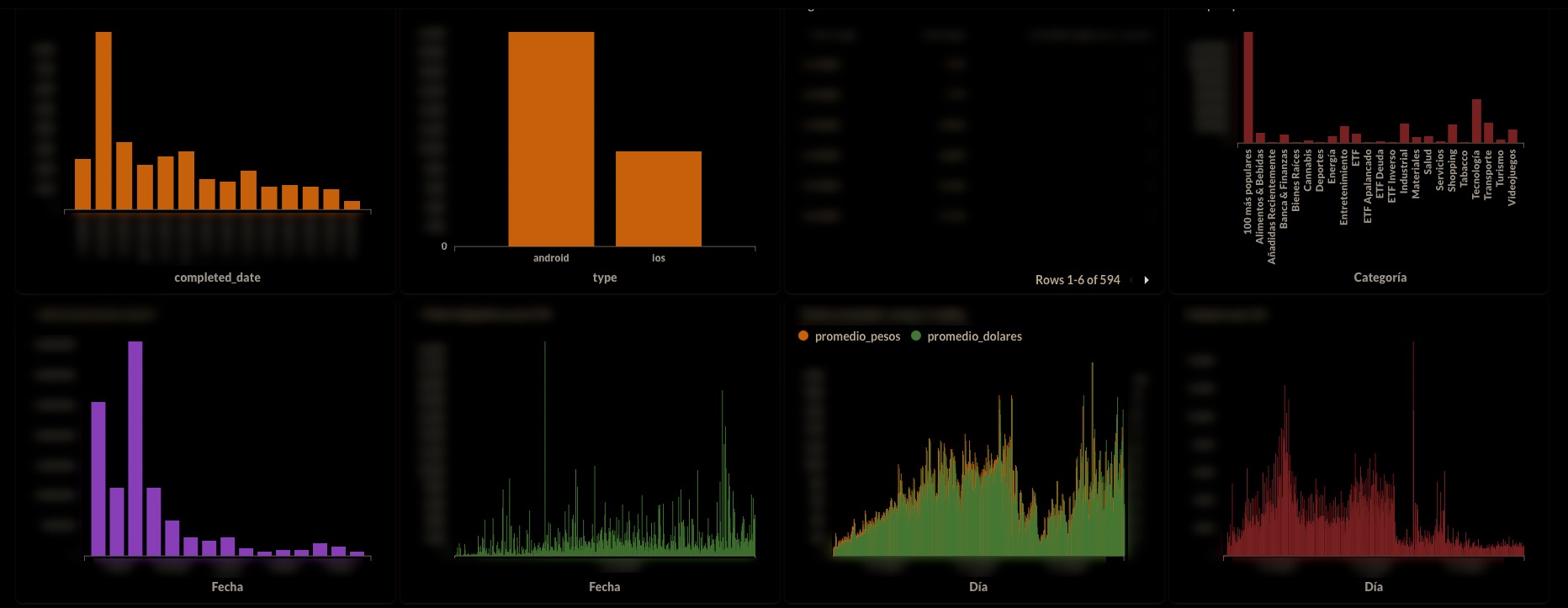1568x608 pixels.
Task: Click the green promedio_dolares legend dot
Action: (x=916, y=336)
